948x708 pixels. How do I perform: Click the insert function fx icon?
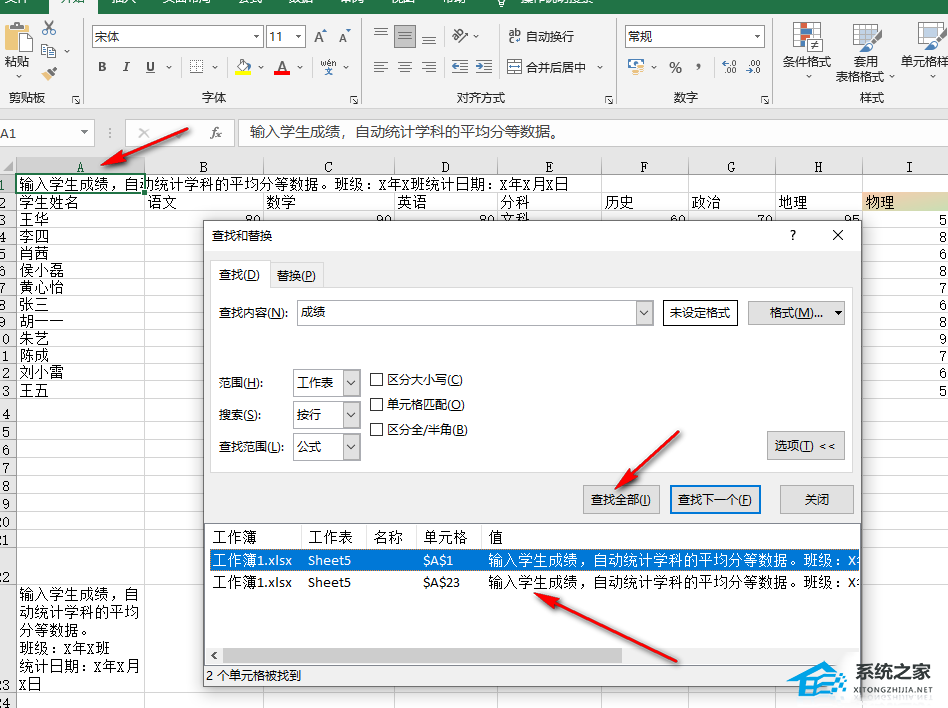(215, 133)
